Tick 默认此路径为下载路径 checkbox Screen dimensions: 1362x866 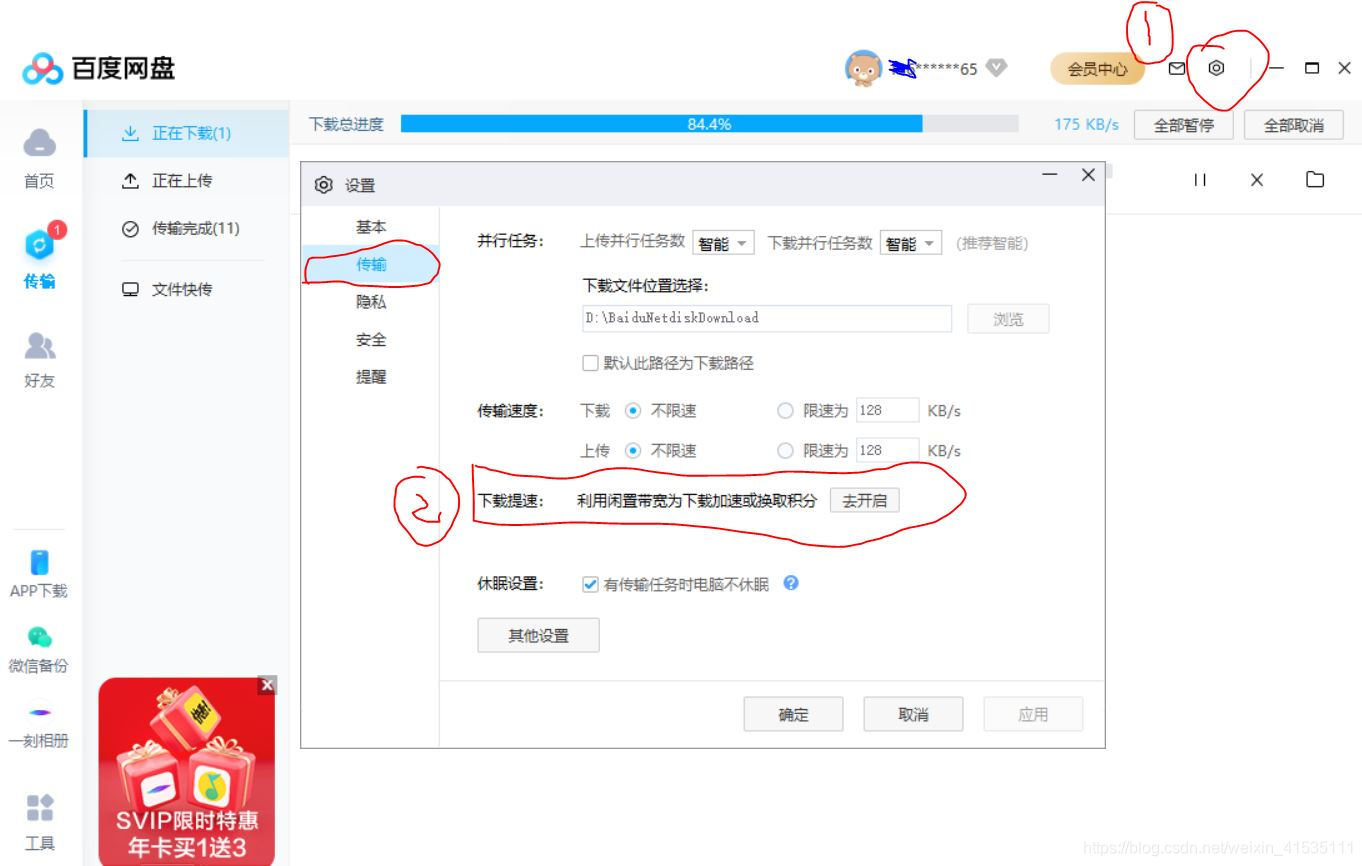(x=590, y=363)
